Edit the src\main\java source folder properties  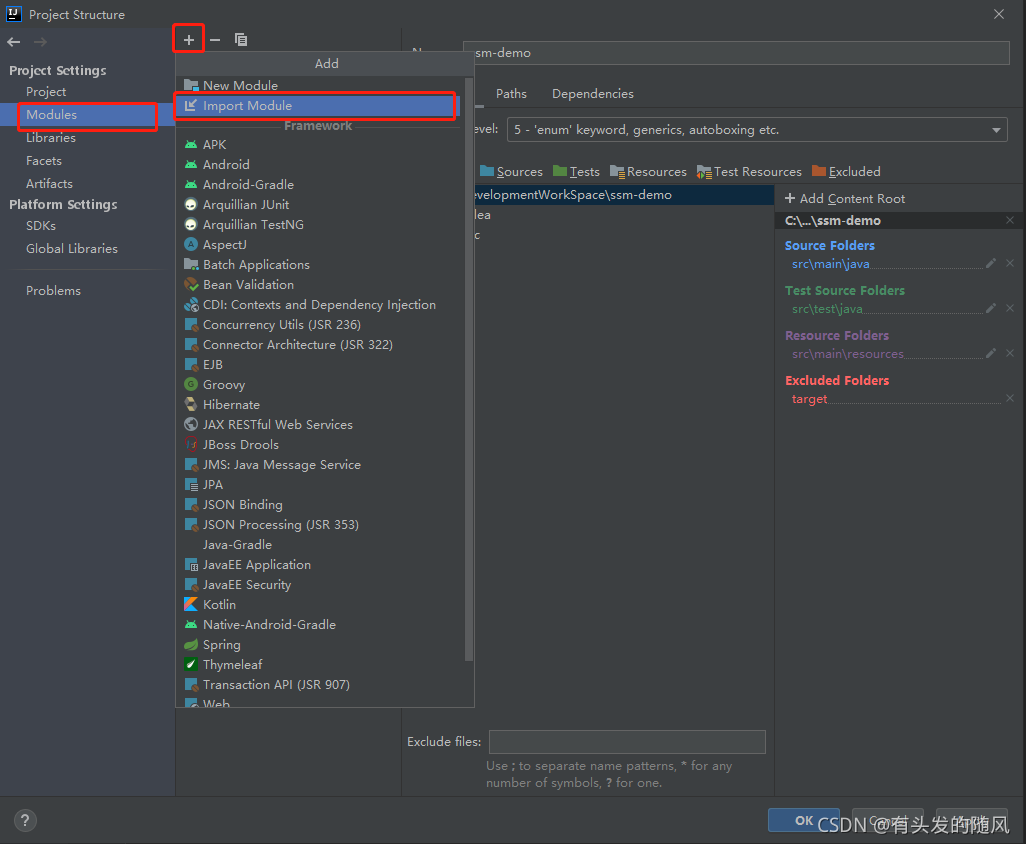tap(991, 263)
